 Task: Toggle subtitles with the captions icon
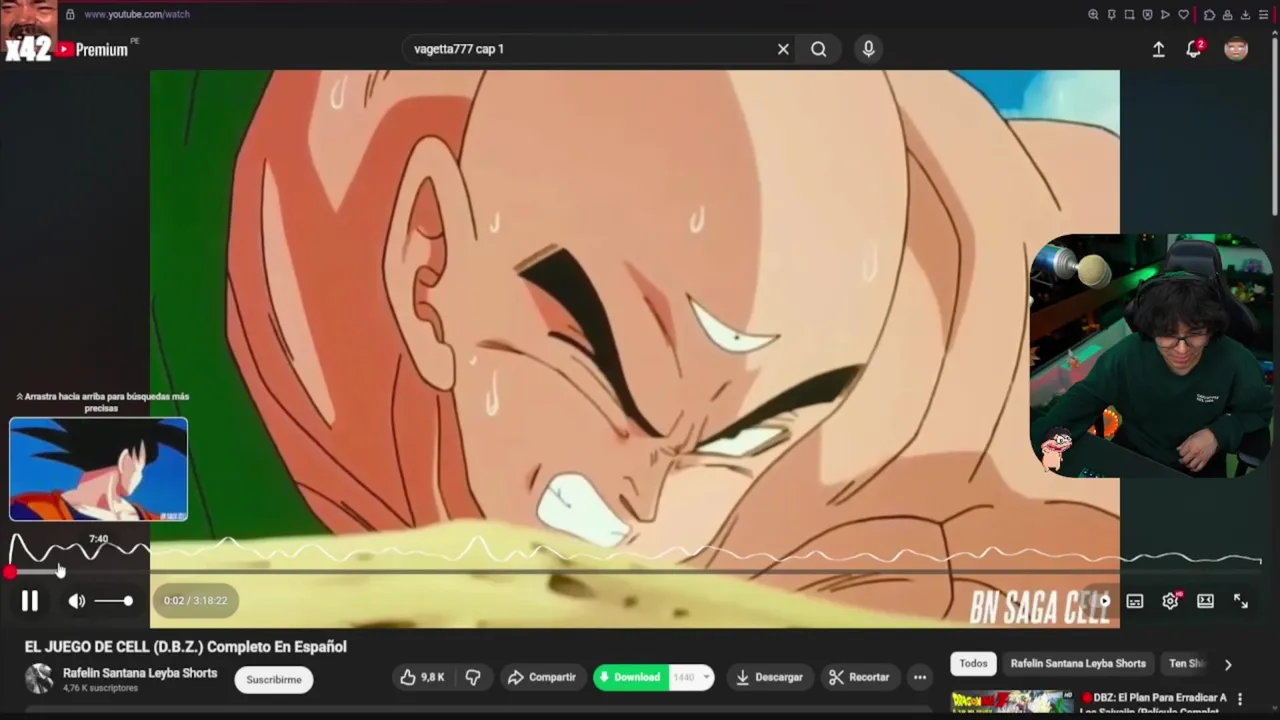(x=1135, y=601)
